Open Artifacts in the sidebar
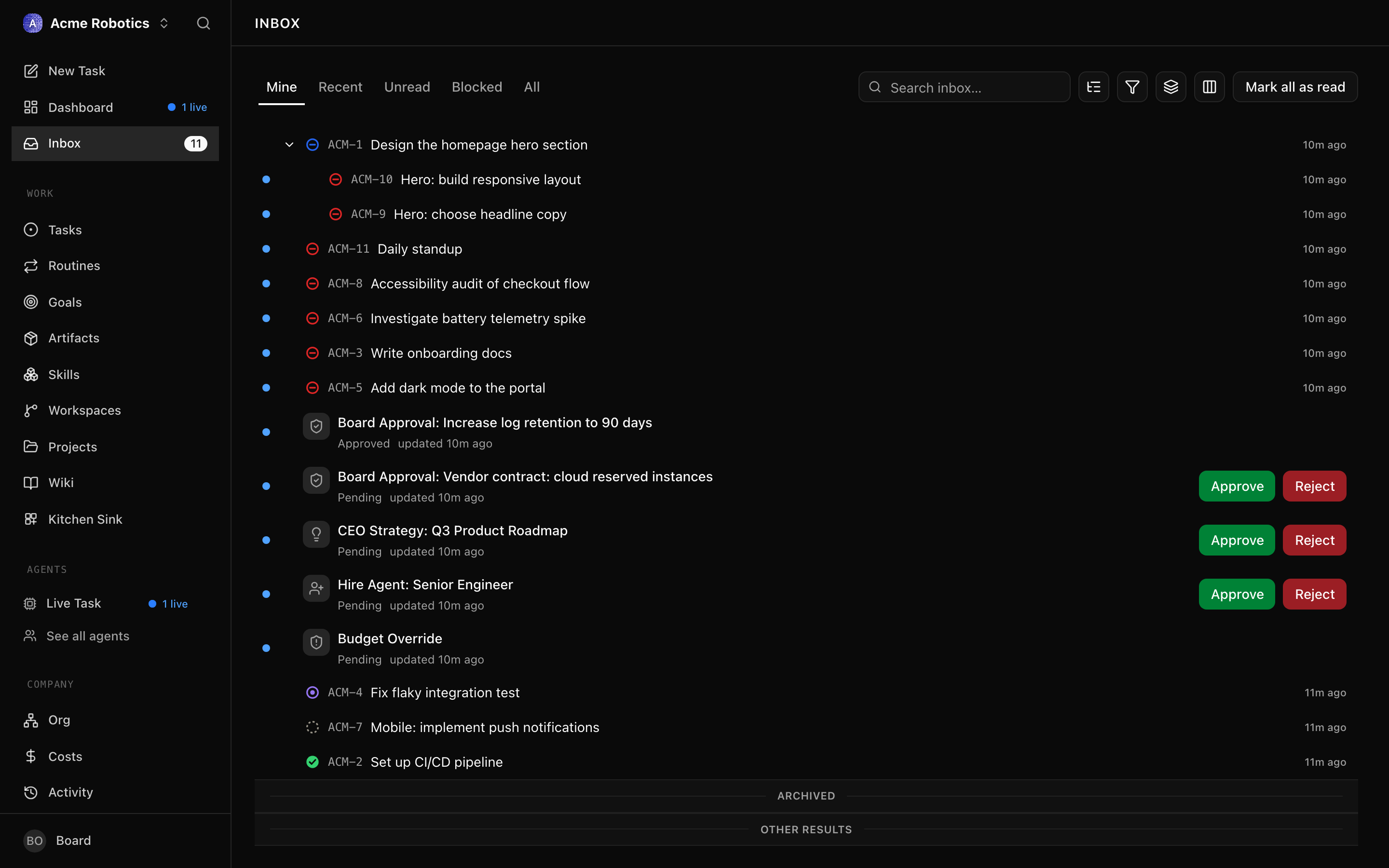Viewport: 1389px width, 868px height. (115, 338)
